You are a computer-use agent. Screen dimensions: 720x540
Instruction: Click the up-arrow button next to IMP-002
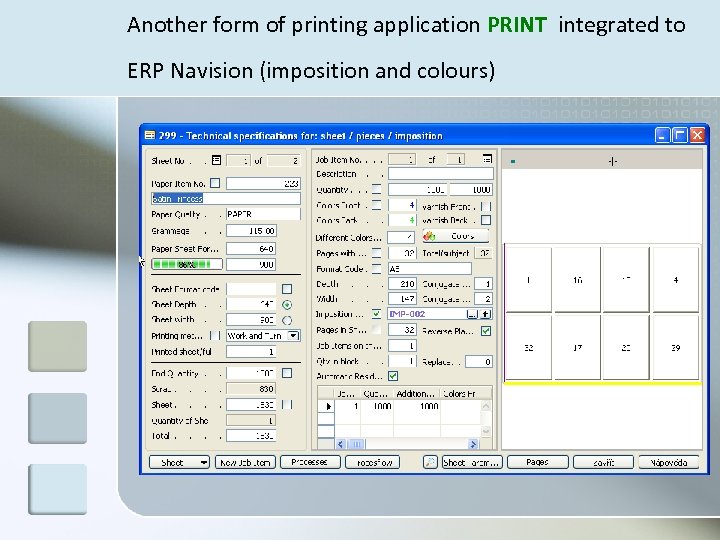(486, 314)
